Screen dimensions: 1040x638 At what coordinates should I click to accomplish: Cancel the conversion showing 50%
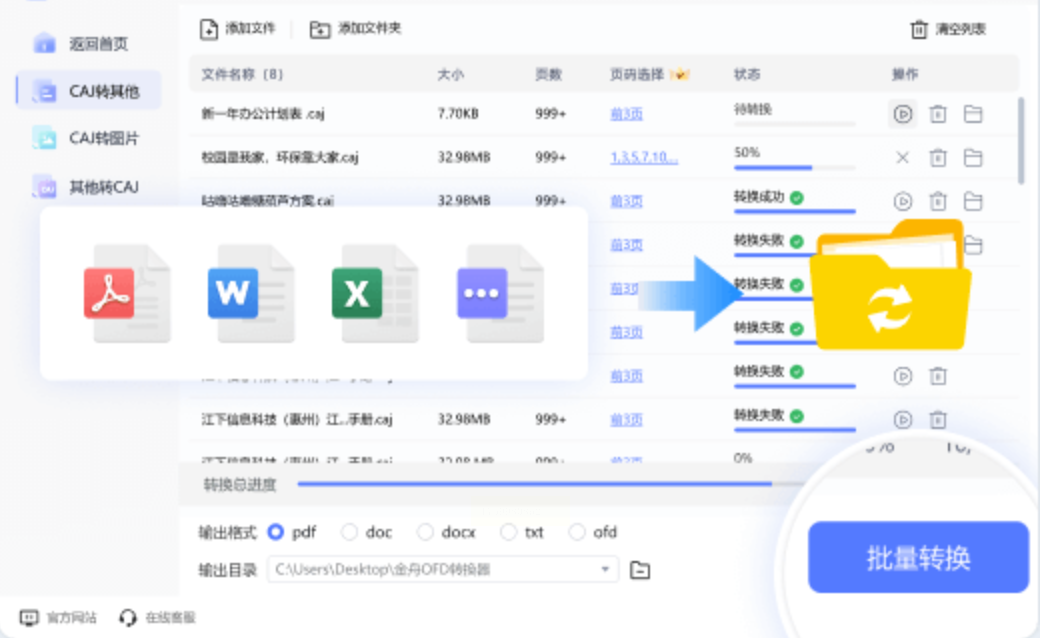902,158
